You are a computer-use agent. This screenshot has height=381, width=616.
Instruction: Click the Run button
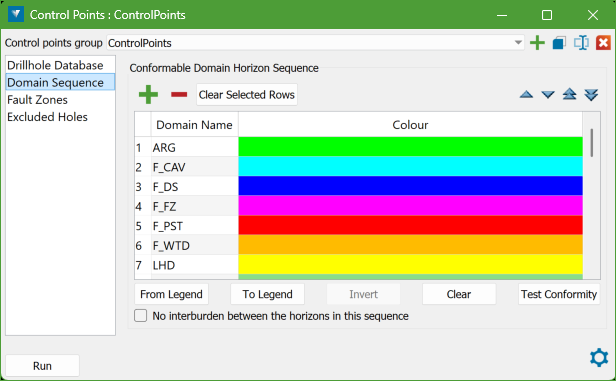pyautogui.click(x=42, y=366)
